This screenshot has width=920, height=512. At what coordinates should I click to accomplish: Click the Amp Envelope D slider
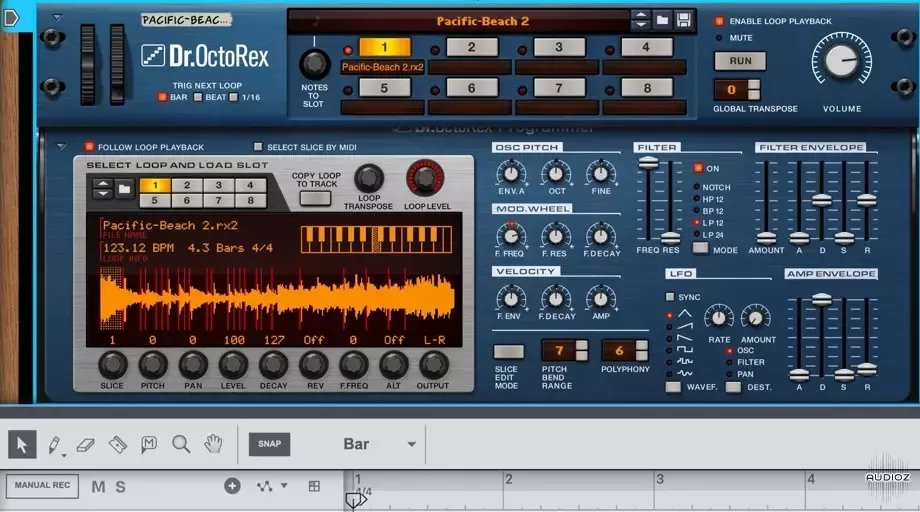(x=821, y=300)
